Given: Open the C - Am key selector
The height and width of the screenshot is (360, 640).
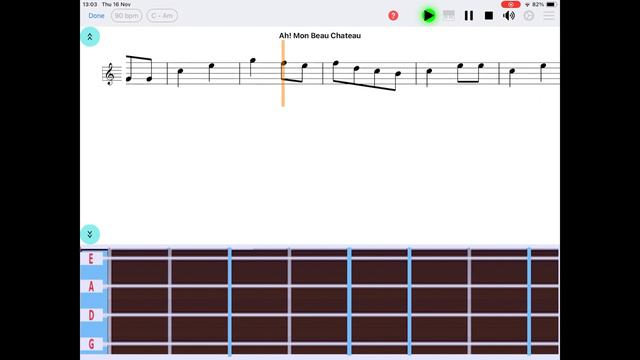Looking at the screenshot, I should coord(162,16).
